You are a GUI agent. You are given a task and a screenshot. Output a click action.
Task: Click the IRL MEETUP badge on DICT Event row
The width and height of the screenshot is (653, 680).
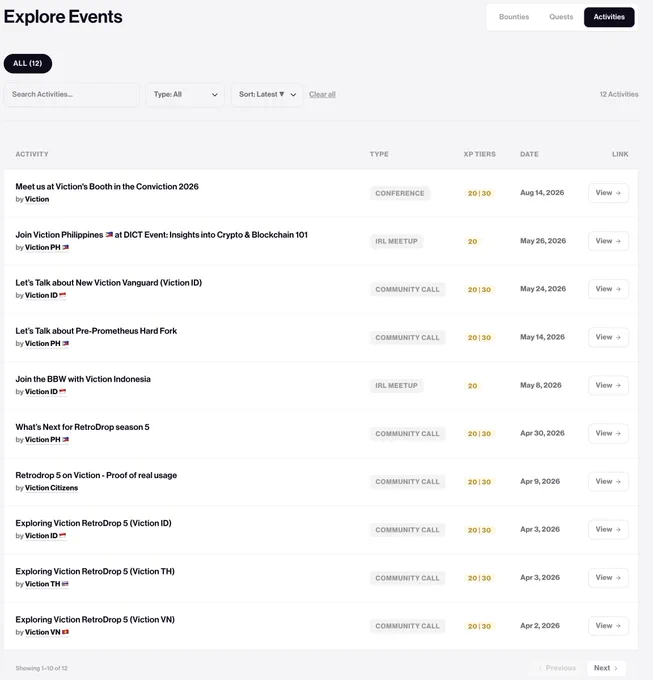[x=396, y=242]
